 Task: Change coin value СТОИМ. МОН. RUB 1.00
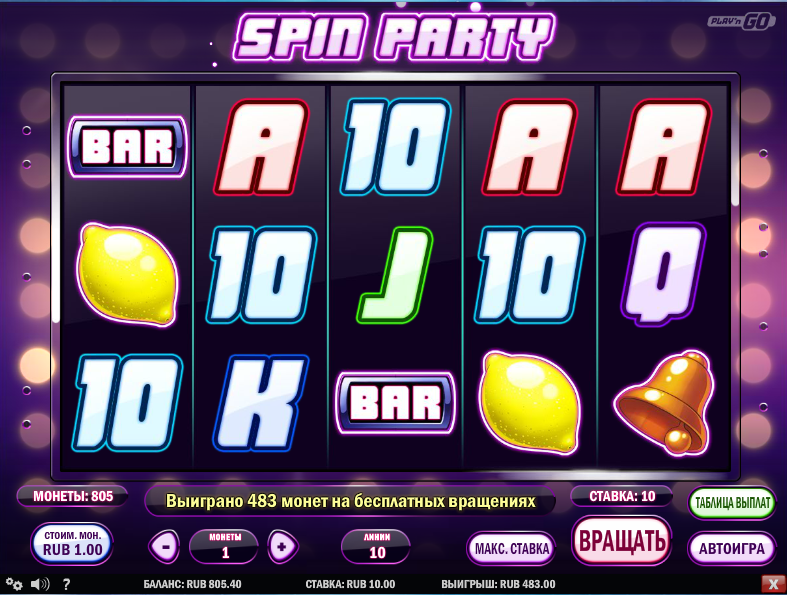coord(72,544)
